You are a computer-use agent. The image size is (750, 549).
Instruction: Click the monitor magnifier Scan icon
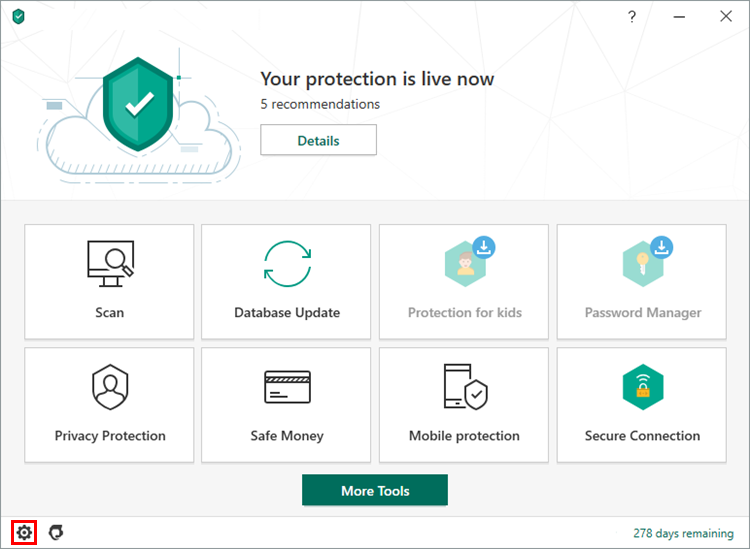pyautogui.click(x=110, y=264)
